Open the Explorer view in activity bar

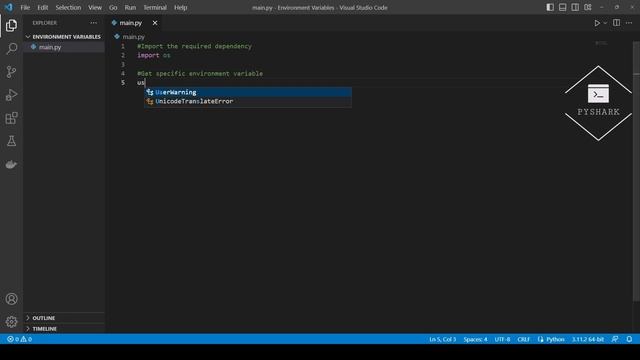(11, 25)
